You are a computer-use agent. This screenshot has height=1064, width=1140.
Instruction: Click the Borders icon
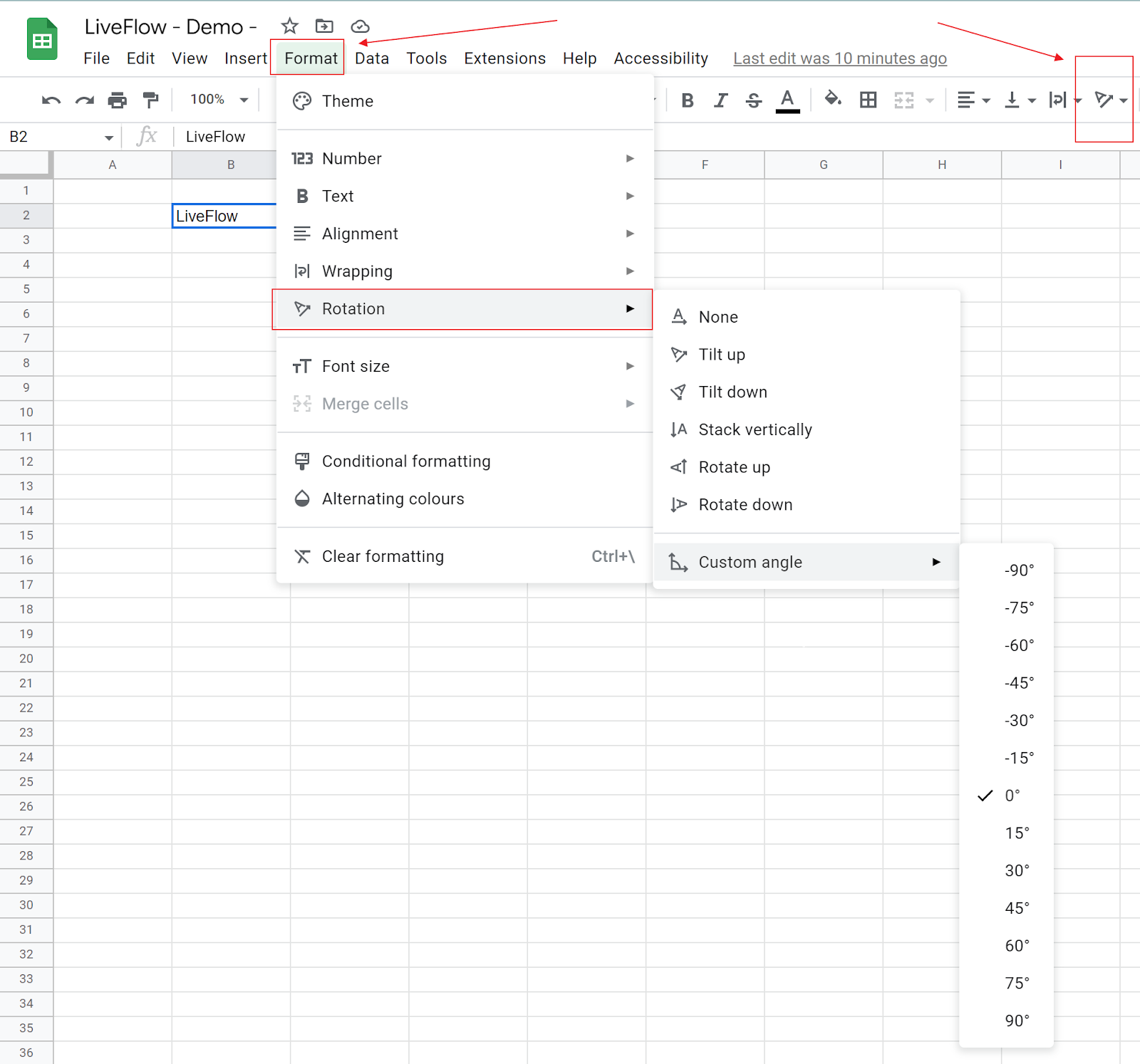click(x=867, y=100)
